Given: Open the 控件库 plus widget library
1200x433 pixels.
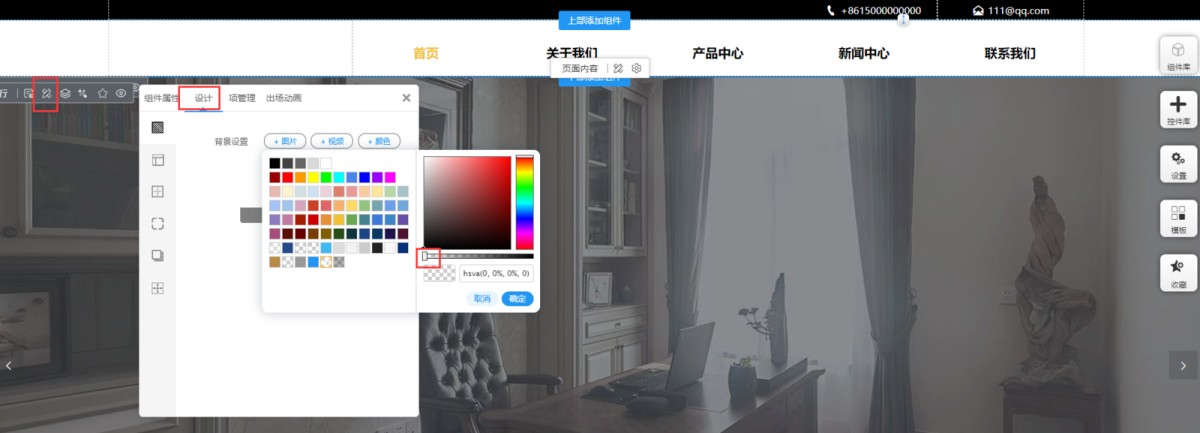Looking at the screenshot, I should click(x=1178, y=110).
